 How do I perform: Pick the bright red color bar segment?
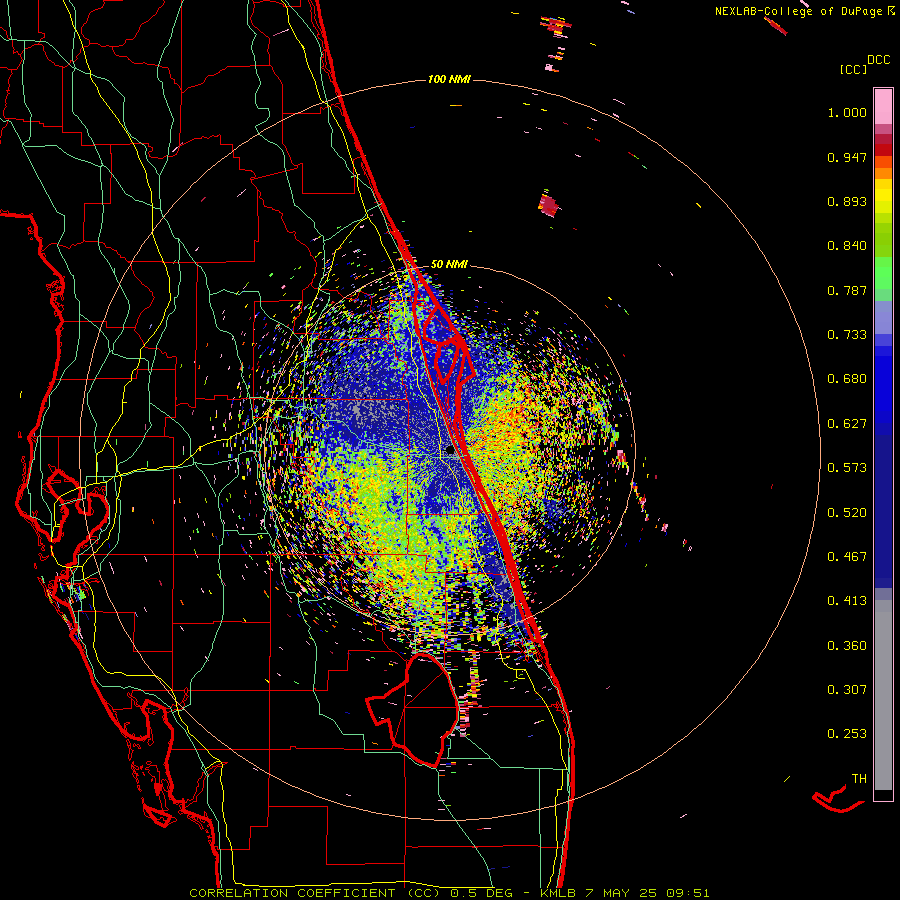(x=883, y=150)
